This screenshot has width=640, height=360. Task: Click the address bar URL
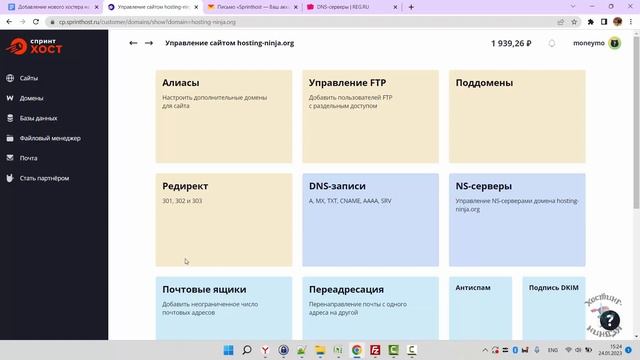pyautogui.click(x=147, y=22)
